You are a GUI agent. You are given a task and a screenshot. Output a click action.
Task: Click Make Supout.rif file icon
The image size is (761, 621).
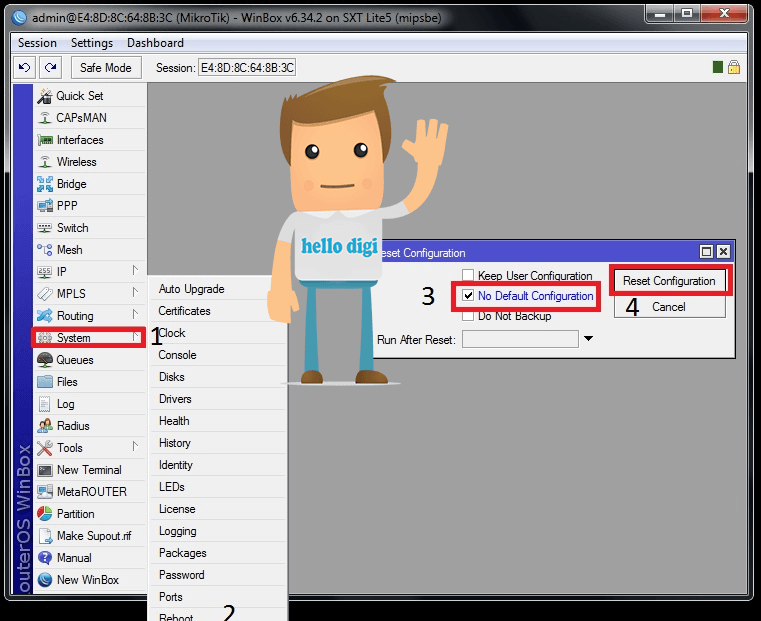pyautogui.click(x=45, y=536)
